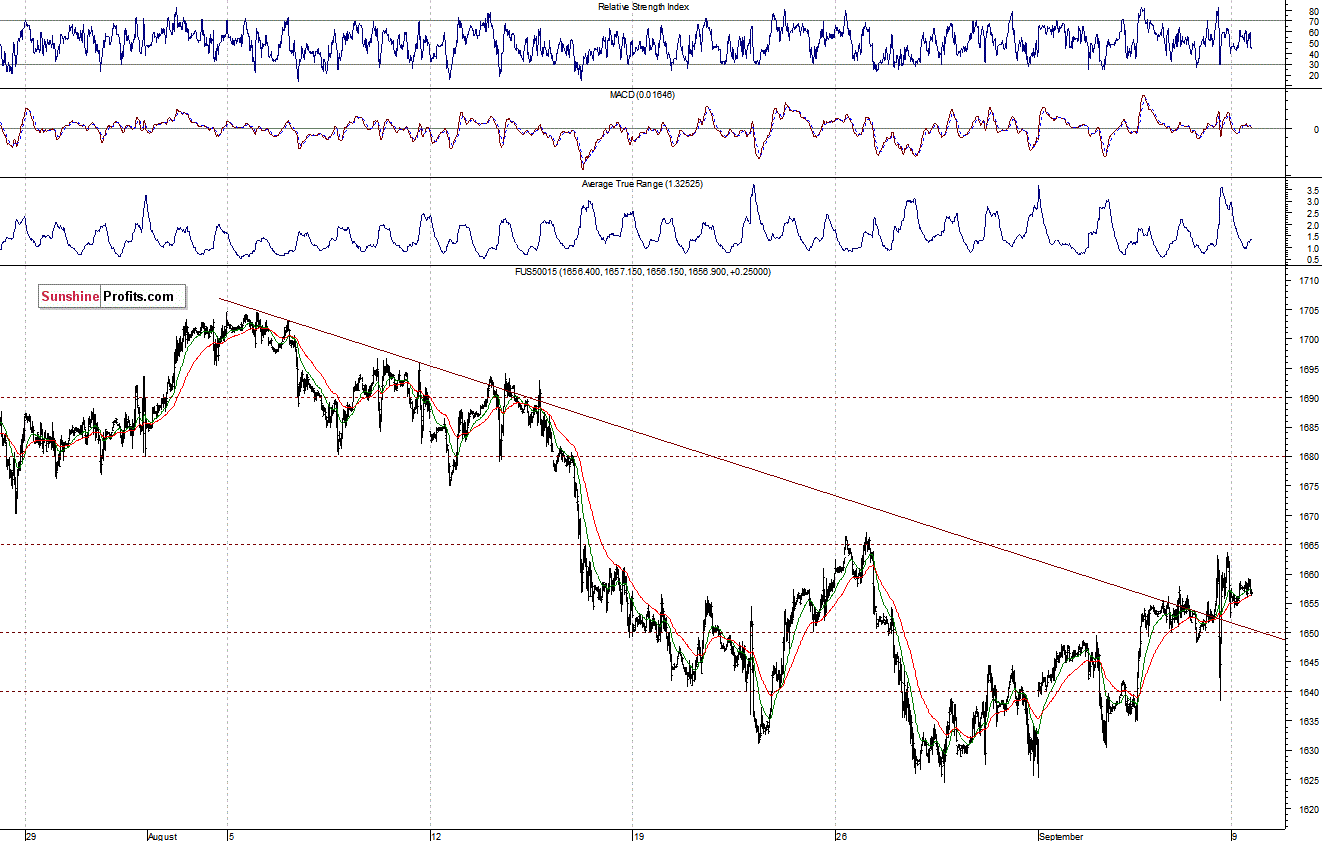Screen dimensions: 1322x841
Task: Click the 1660 price axis label
Action: [x=1308, y=575]
